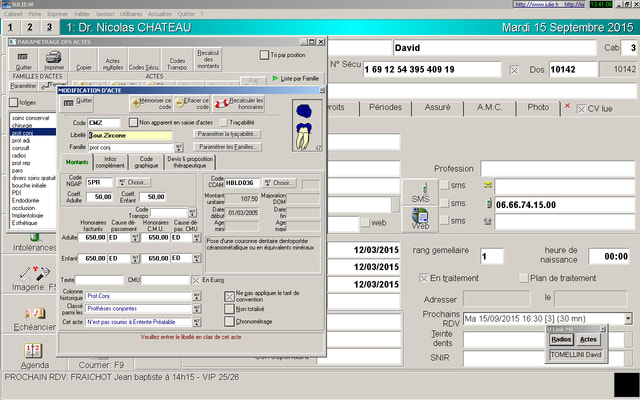Click Effacer ce code icon button
640x400 pixels.
tap(192, 103)
